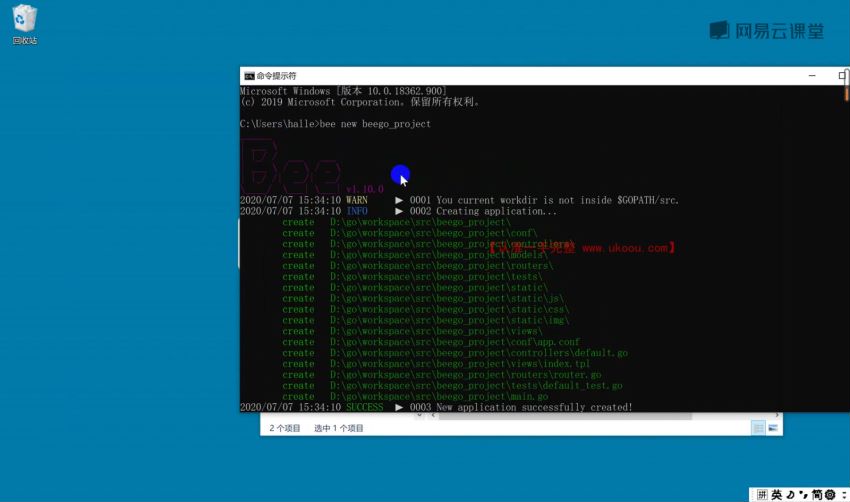Click the 'Microsoft Windows [版本 10.0.18362.900]' line
Screen dimensions: 850x502
point(344,91)
